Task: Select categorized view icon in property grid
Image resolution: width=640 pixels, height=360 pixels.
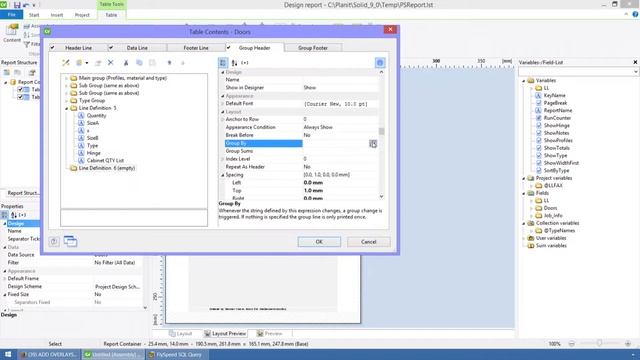Action: point(223,63)
